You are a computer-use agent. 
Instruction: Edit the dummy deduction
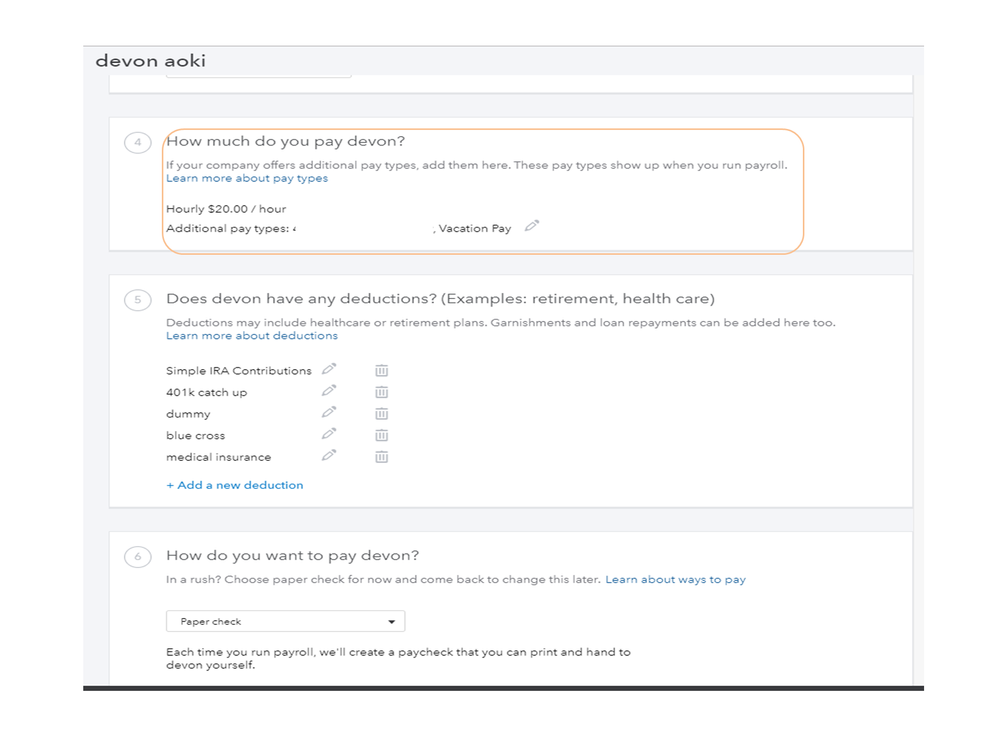tap(329, 412)
